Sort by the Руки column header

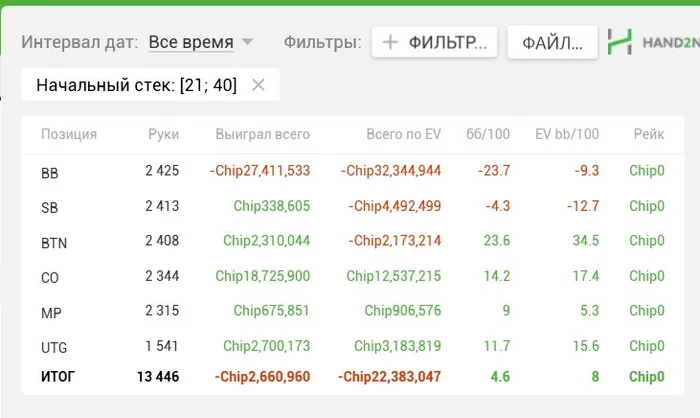(163, 134)
